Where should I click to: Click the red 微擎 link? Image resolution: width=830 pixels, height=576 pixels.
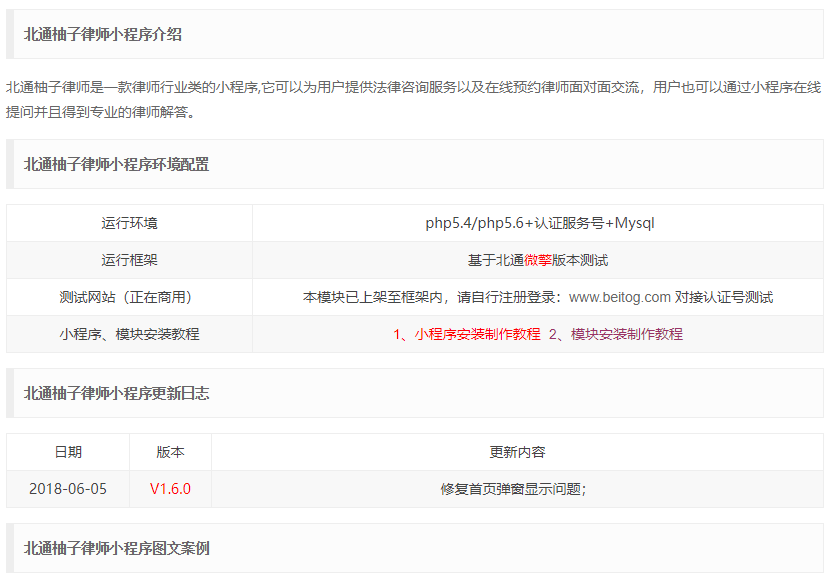(x=538, y=260)
